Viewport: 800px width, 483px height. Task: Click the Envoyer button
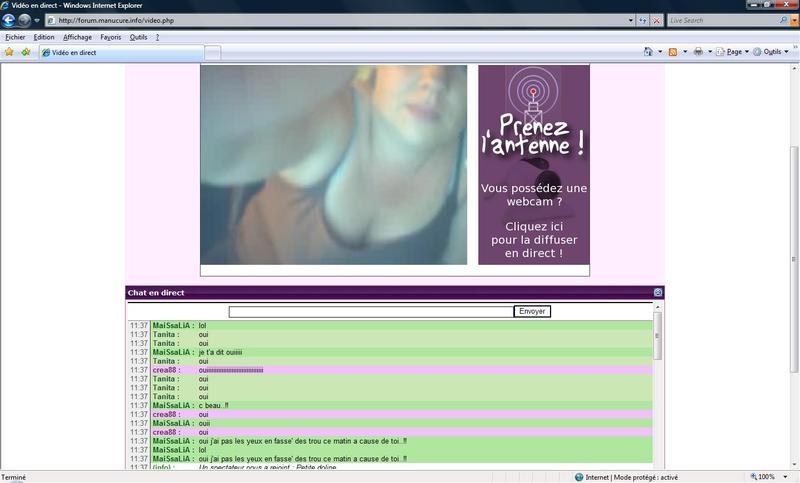(x=532, y=312)
